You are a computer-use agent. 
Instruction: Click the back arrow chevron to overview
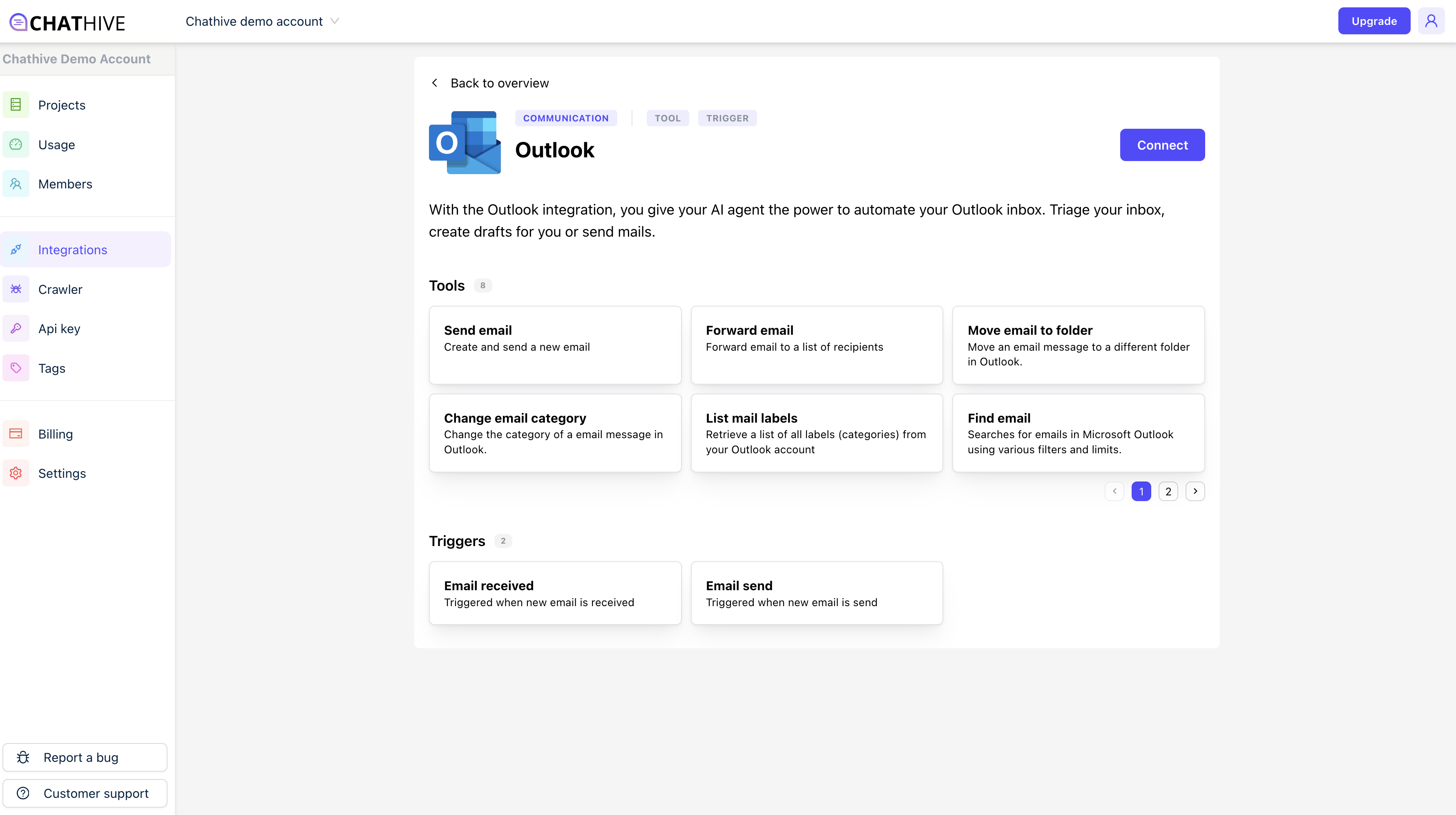coord(435,83)
